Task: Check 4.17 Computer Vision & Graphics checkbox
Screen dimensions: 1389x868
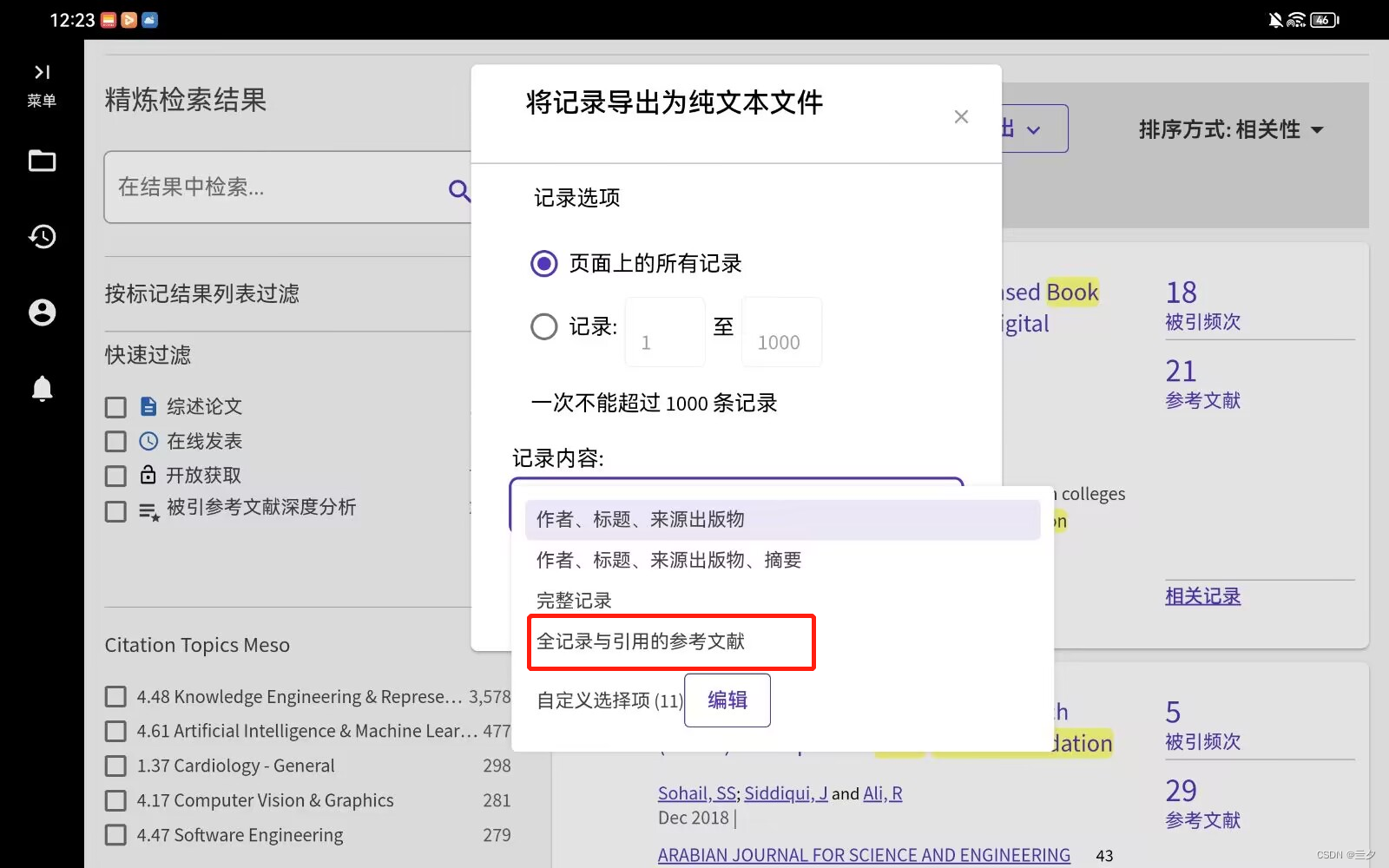Action: 115,800
